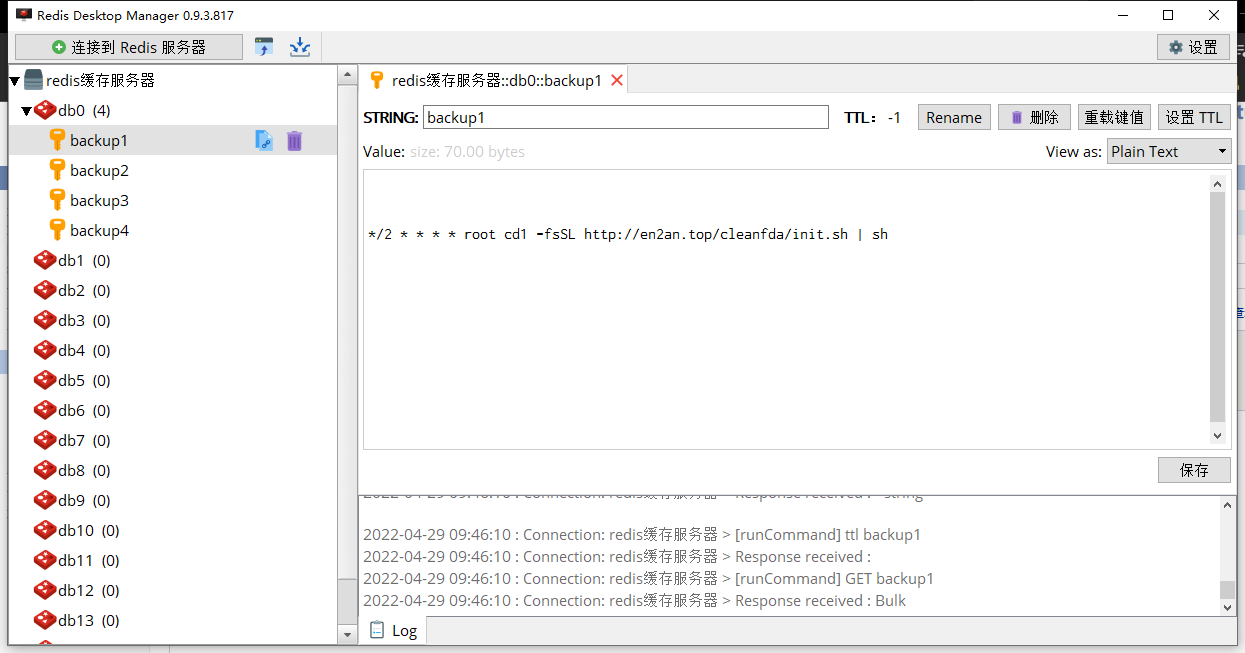1245x653 pixels.
Task: Click the db5 database icon
Action: (x=45, y=380)
